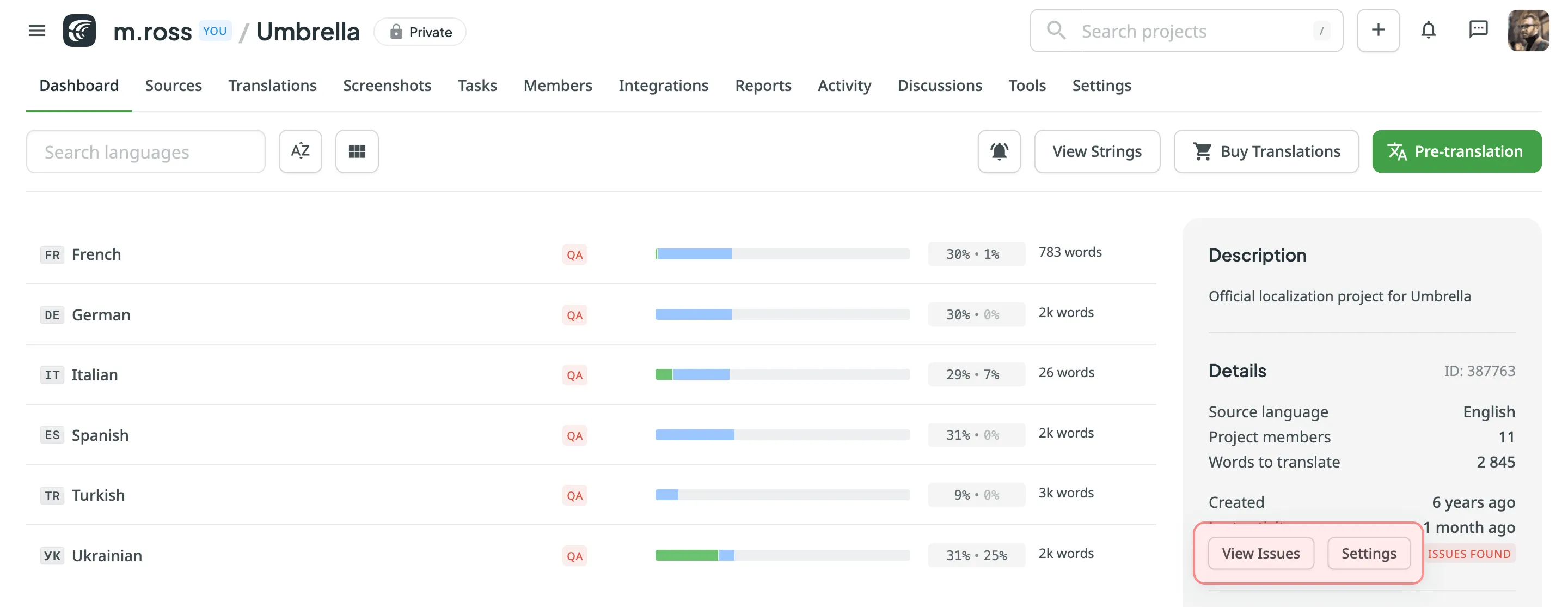1568x607 pixels.
Task: Click the green Pre-translation button
Action: (1456, 151)
